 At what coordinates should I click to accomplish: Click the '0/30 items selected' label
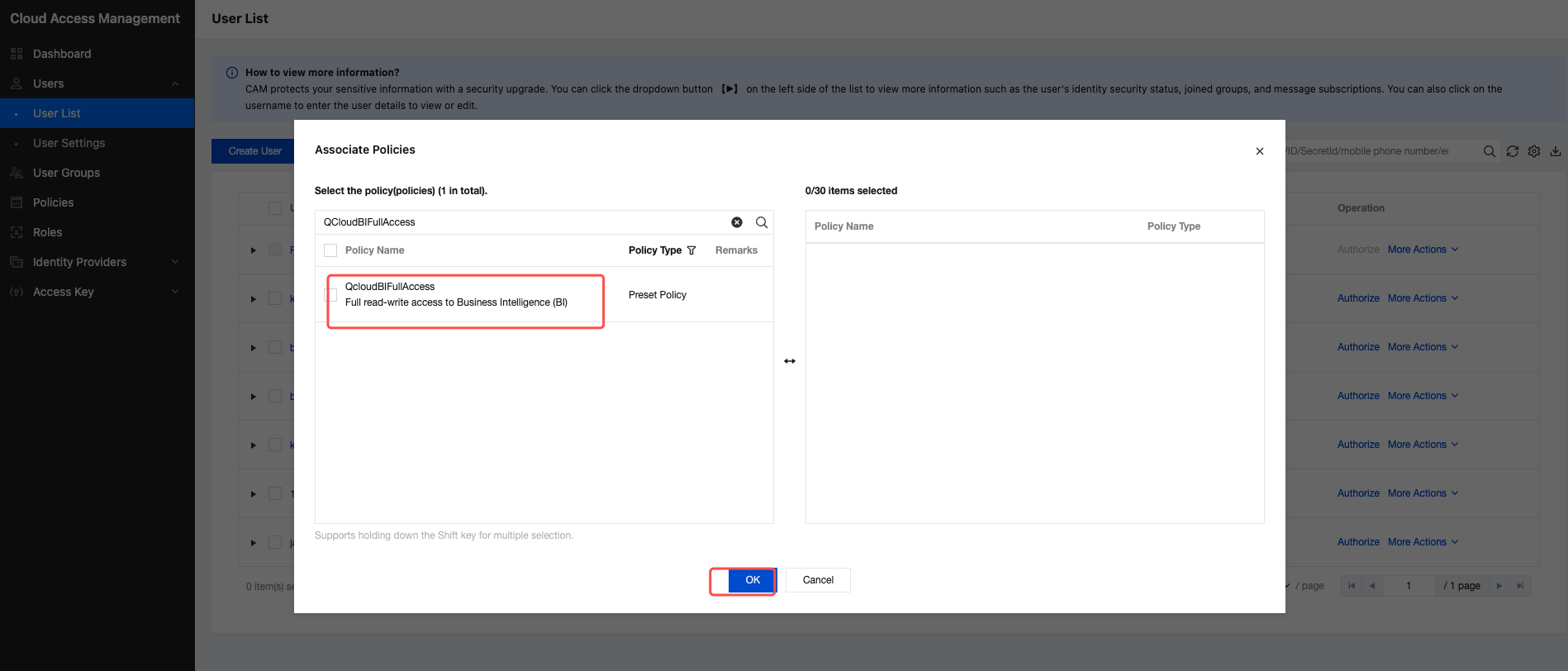click(851, 191)
